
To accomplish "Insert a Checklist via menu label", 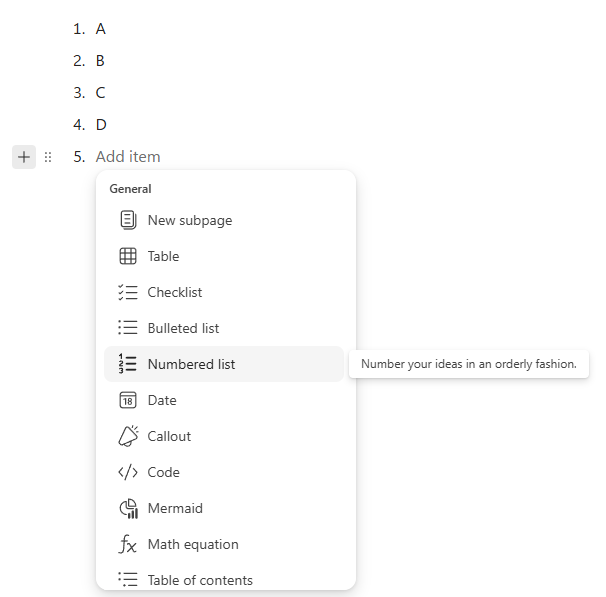I will (x=175, y=292).
